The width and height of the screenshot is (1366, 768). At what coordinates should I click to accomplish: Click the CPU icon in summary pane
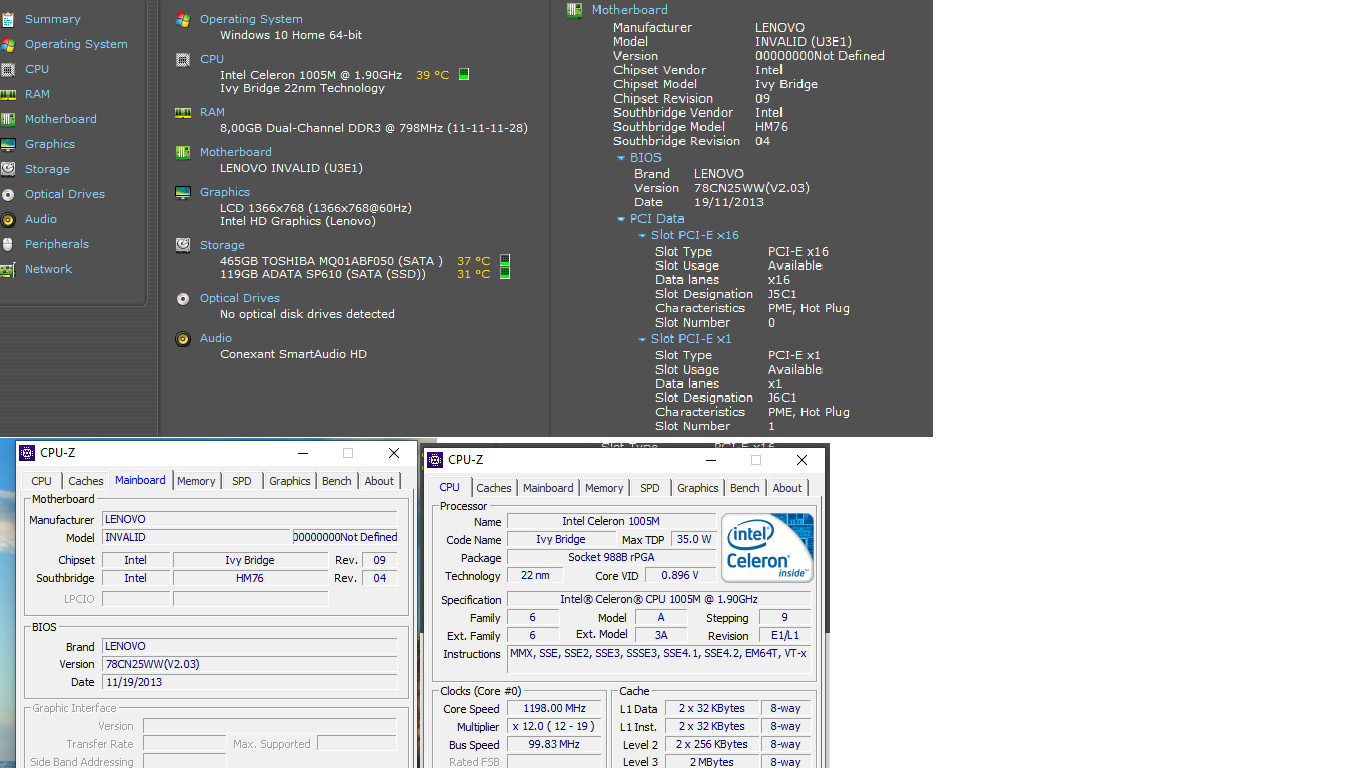click(x=183, y=59)
